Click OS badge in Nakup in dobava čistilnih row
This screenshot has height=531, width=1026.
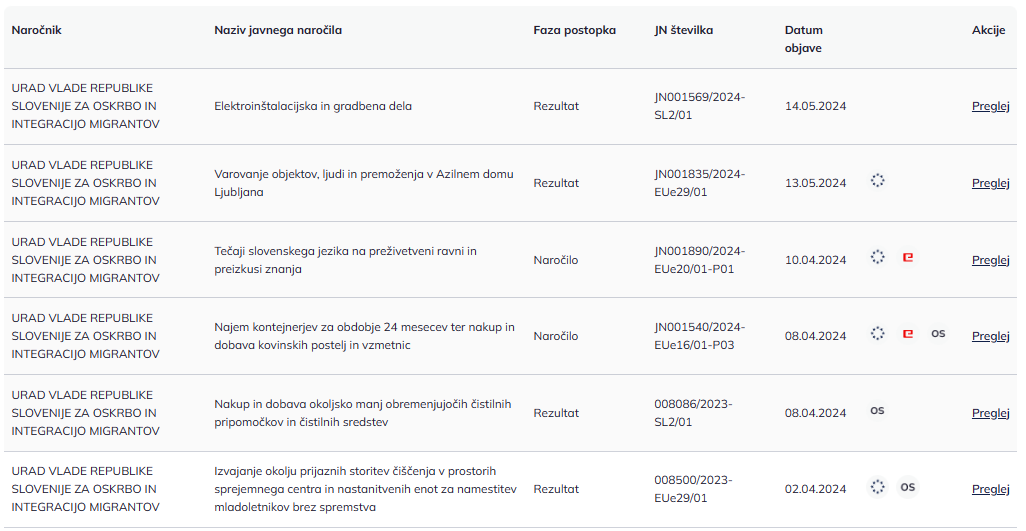877,411
